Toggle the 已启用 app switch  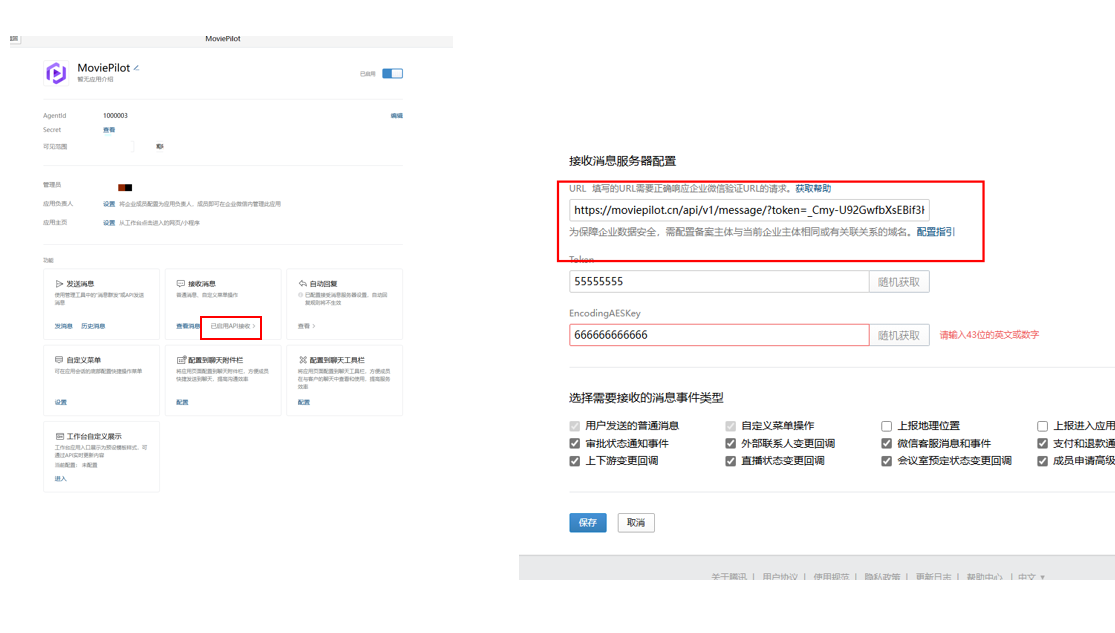click(x=393, y=73)
